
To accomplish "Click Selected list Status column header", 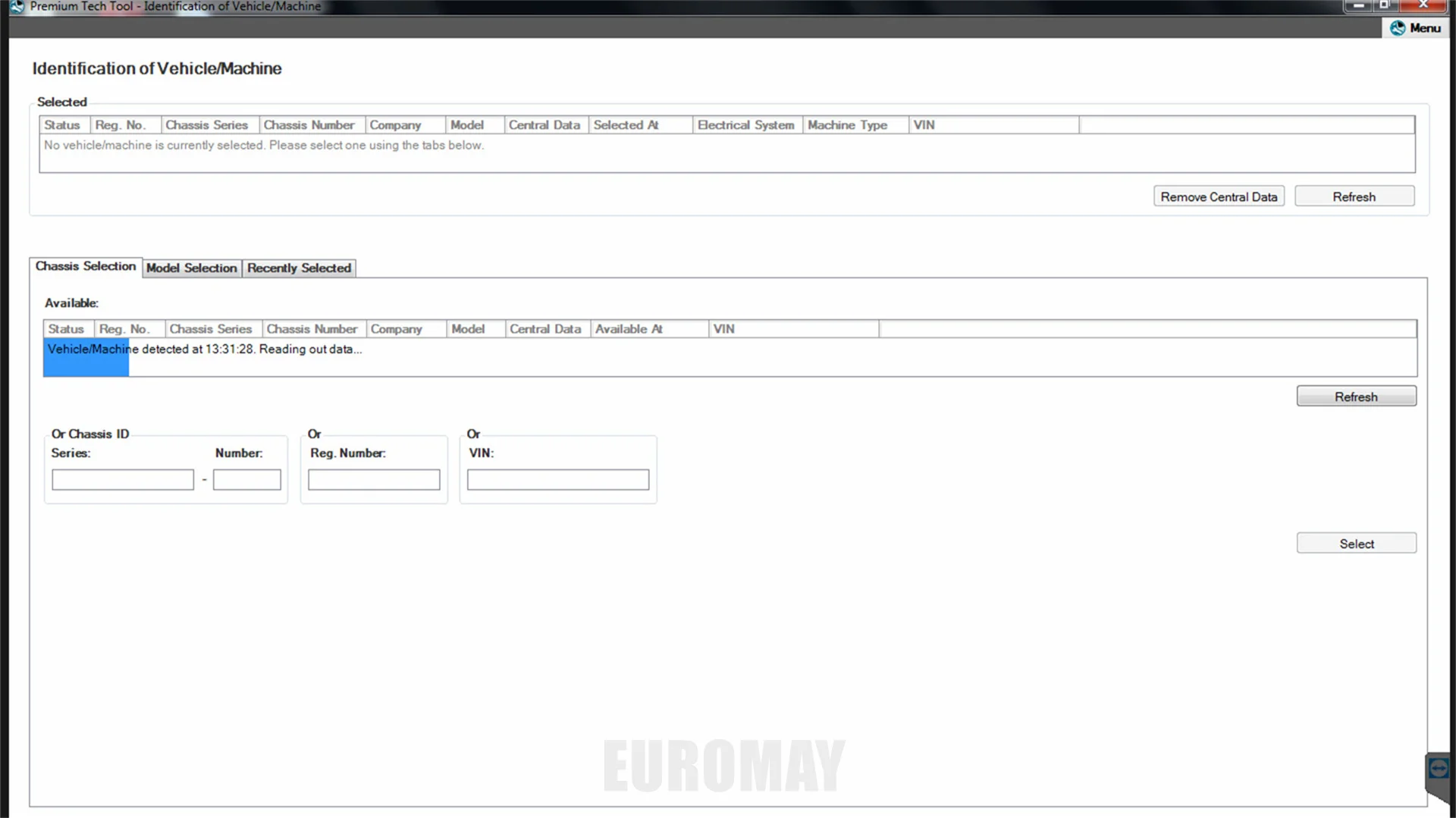I will (x=64, y=125).
